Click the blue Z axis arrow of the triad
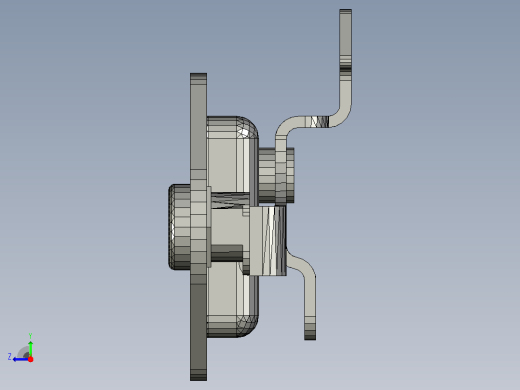The image size is (520, 390). pyautogui.click(x=21, y=359)
